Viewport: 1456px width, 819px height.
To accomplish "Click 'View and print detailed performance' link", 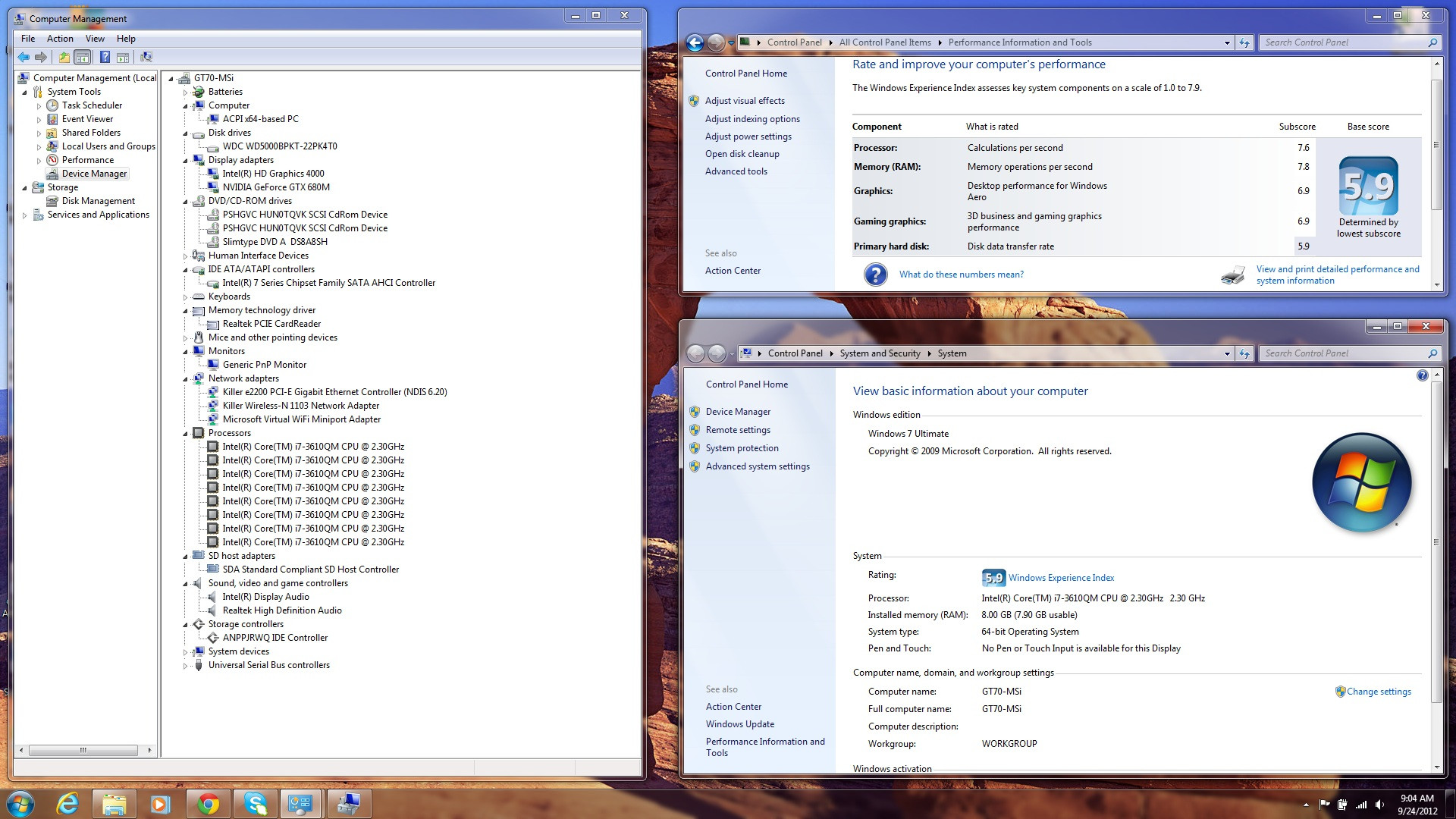I will 1338,275.
